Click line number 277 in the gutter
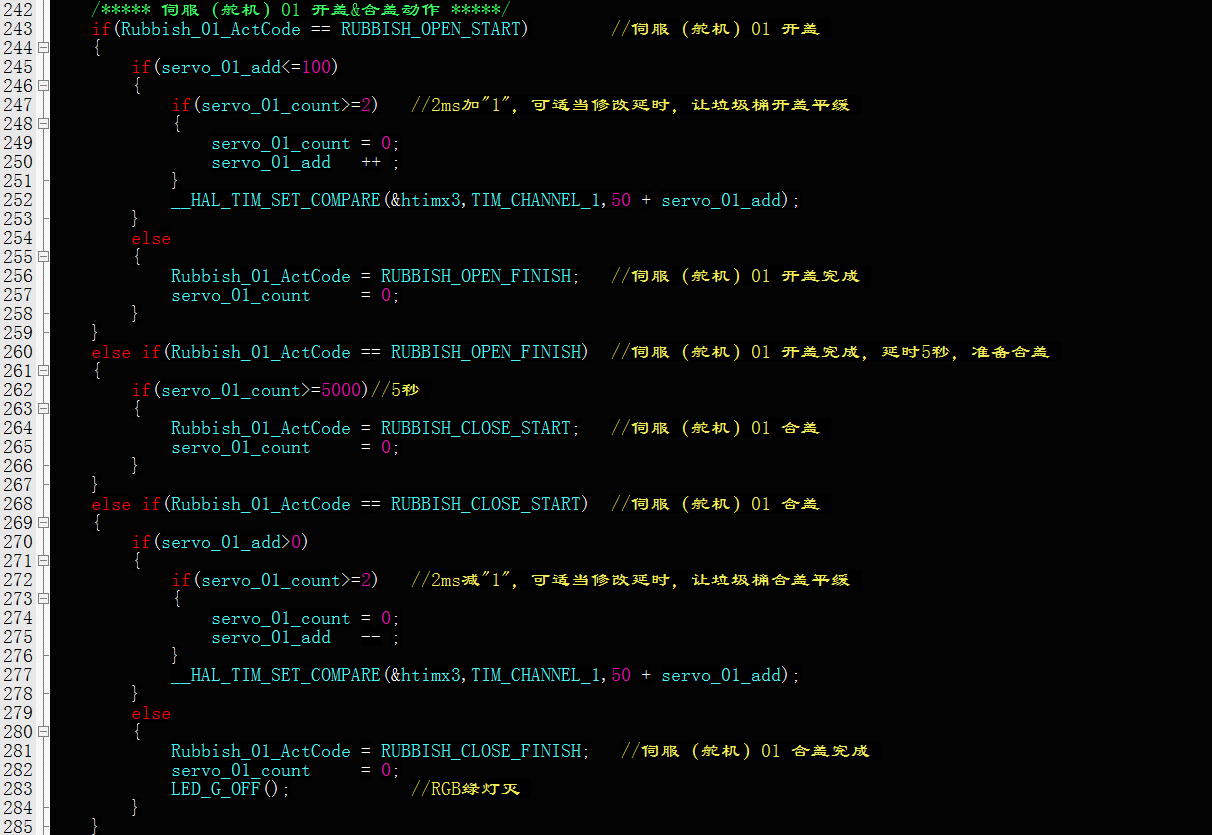The width and height of the screenshot is (1212, 835). [x=18, y=675]
